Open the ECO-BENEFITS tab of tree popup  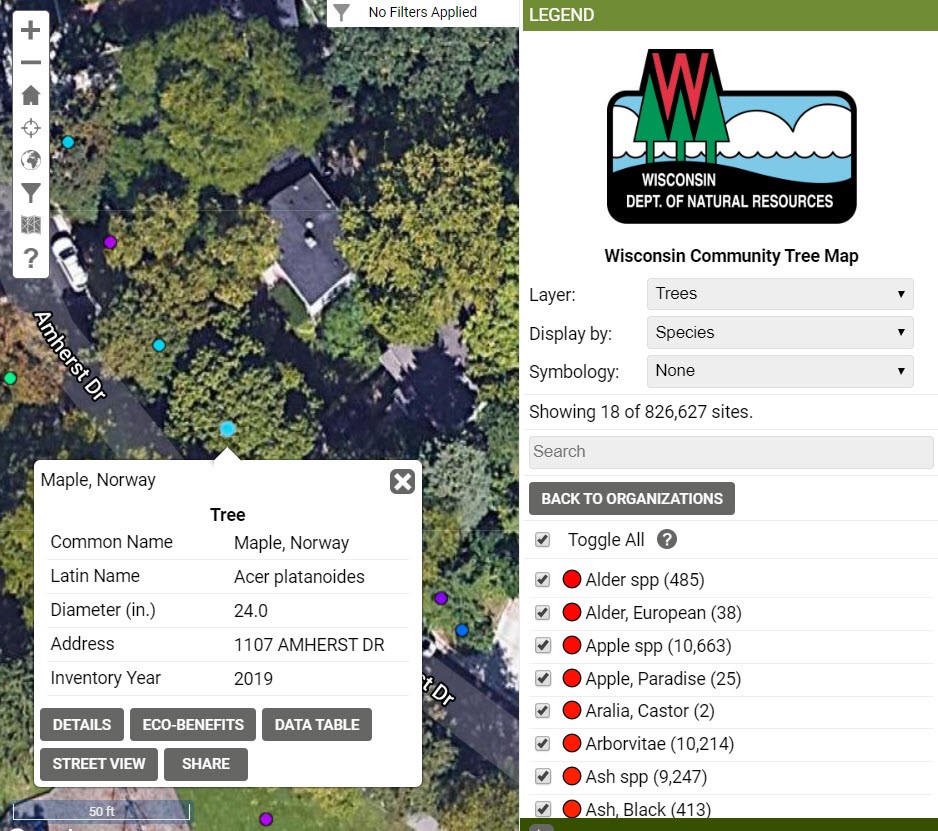point(193,725)
